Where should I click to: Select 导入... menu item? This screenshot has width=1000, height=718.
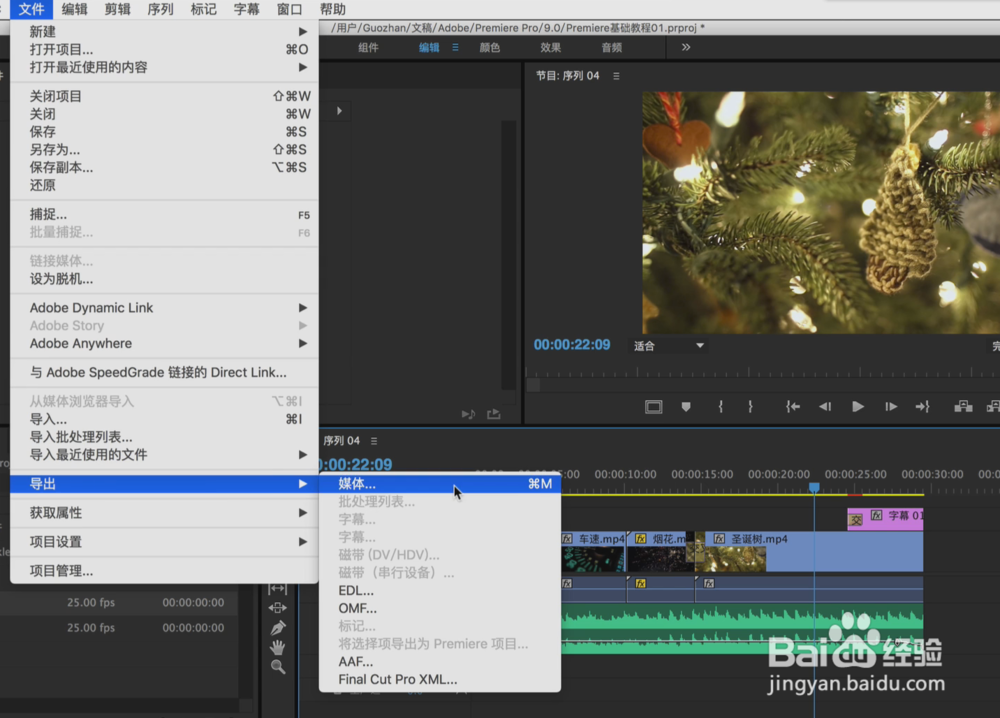pyautogui.click(x=164, y=420)
